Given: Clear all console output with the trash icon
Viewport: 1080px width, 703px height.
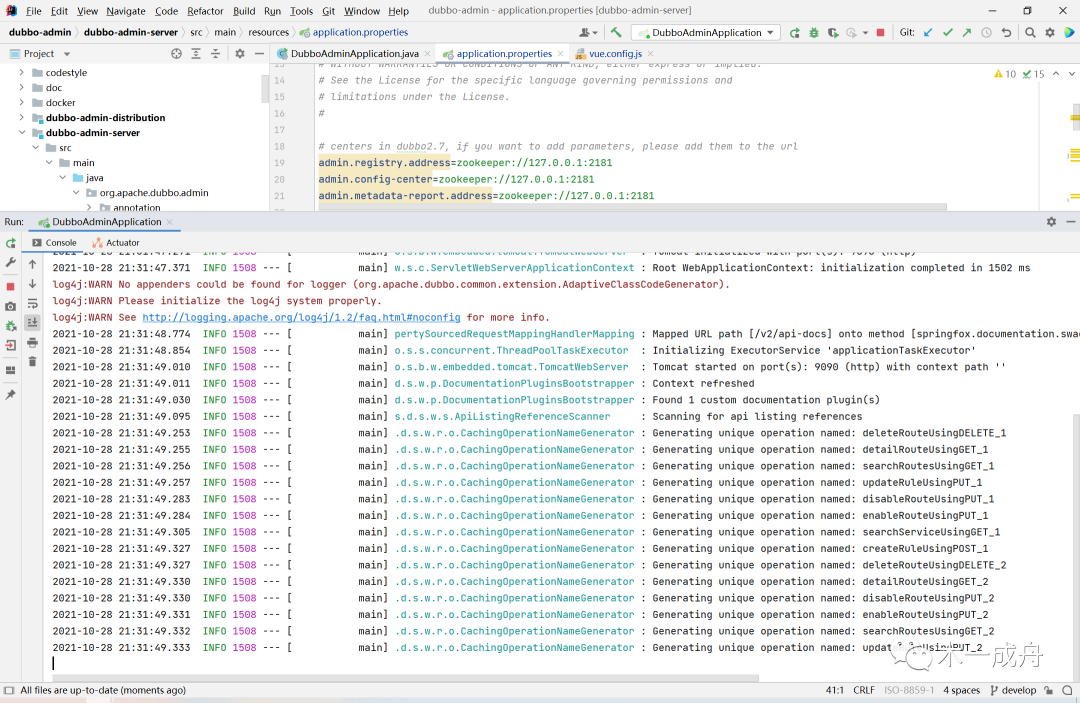Looking at the screenshot, I should pos(32,361).
